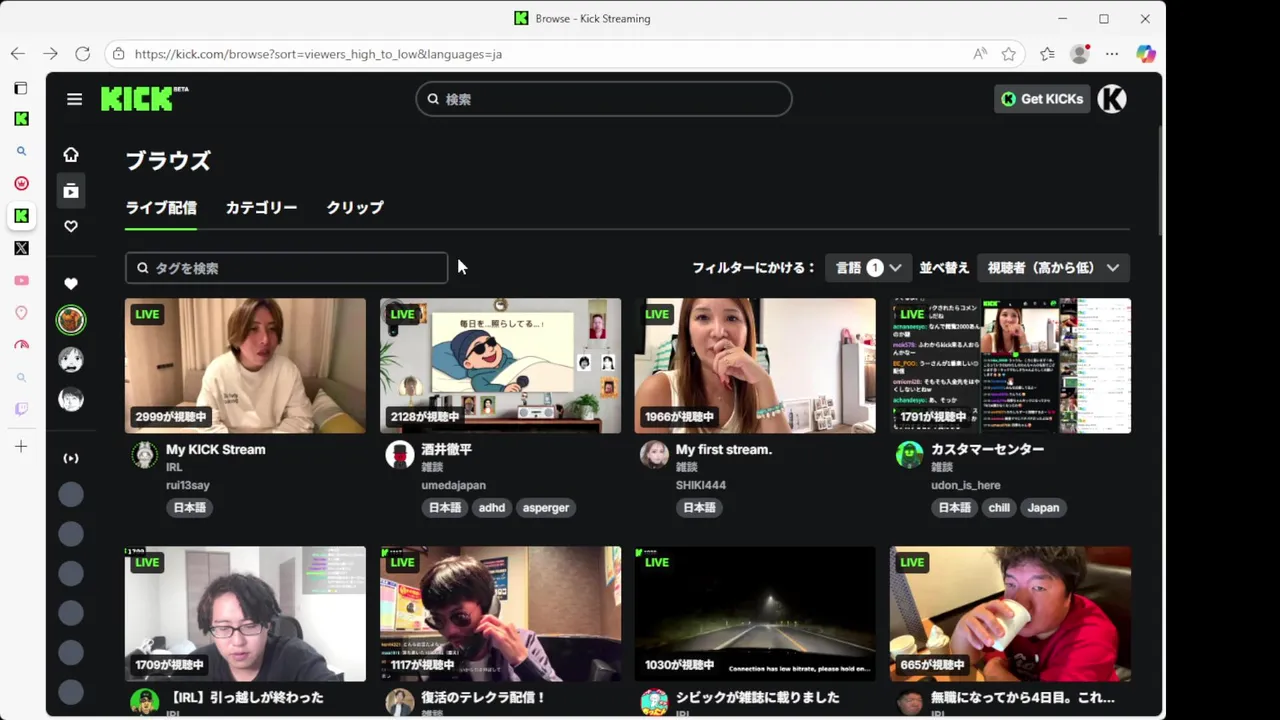Click the chill tag
Viewport: 1280px width, 720px height.
(x=999, y=508)
